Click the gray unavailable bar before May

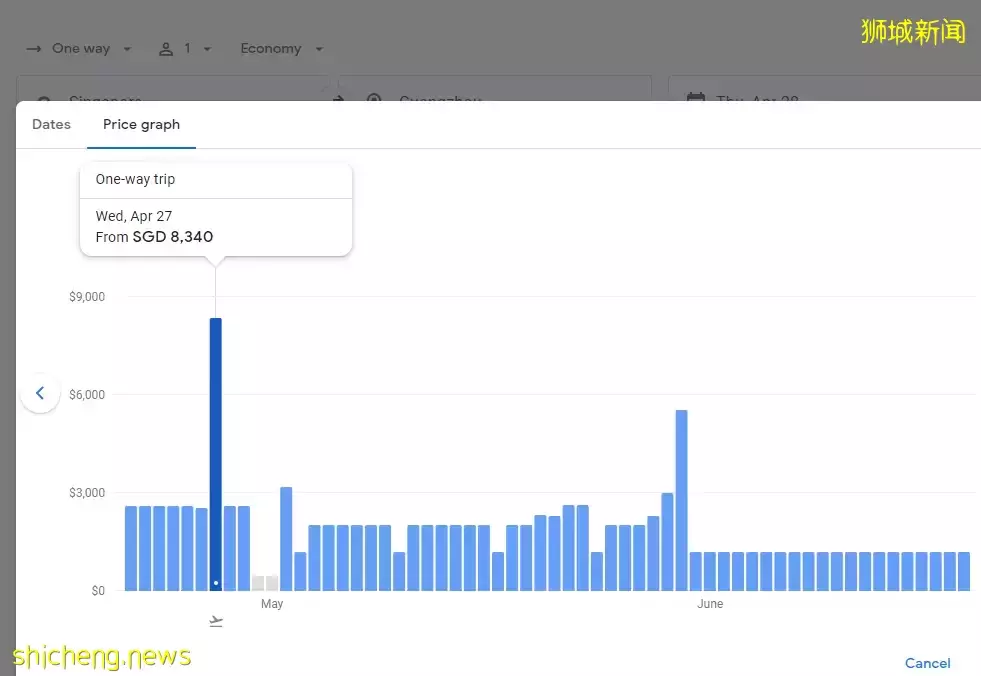pyautogui.click(x=258, y=583)
